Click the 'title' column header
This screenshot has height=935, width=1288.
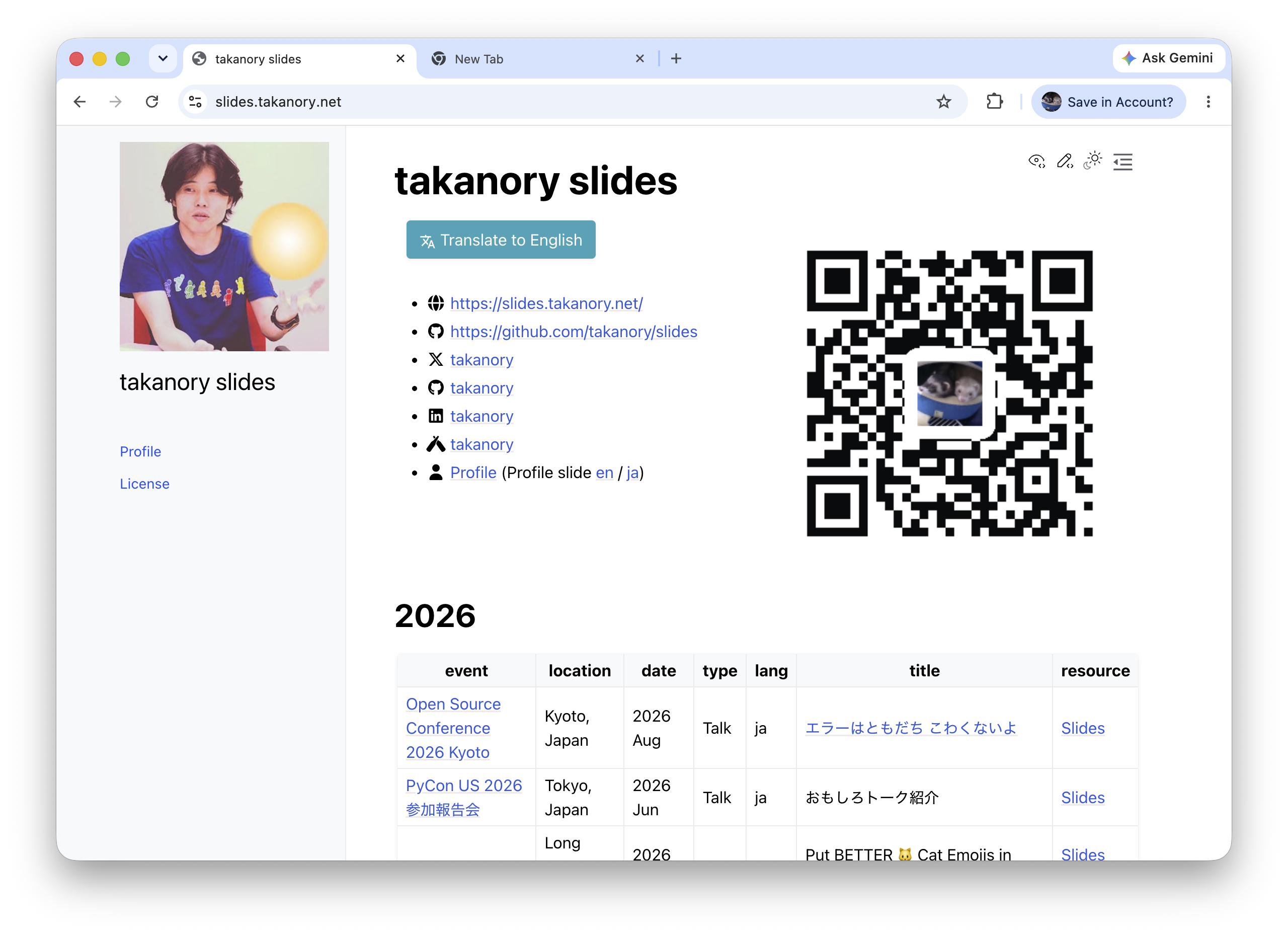(924, 671)
